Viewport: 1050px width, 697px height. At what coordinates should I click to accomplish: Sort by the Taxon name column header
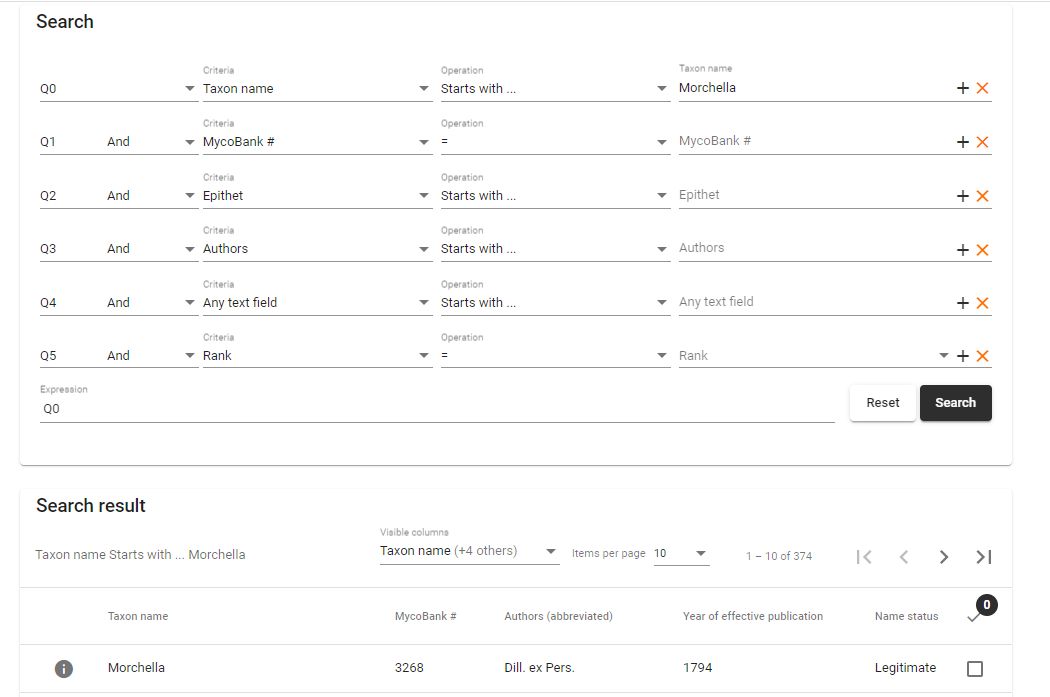[138, 617]
